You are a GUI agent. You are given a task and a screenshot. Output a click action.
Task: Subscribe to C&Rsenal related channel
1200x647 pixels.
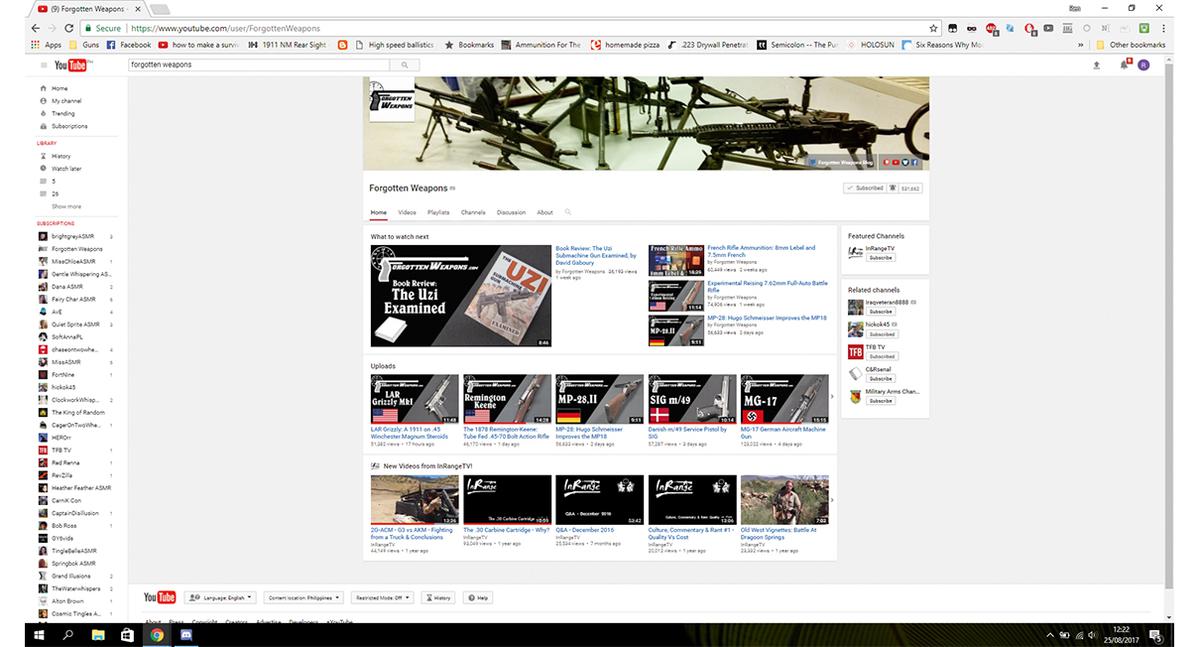coord(881,379)
